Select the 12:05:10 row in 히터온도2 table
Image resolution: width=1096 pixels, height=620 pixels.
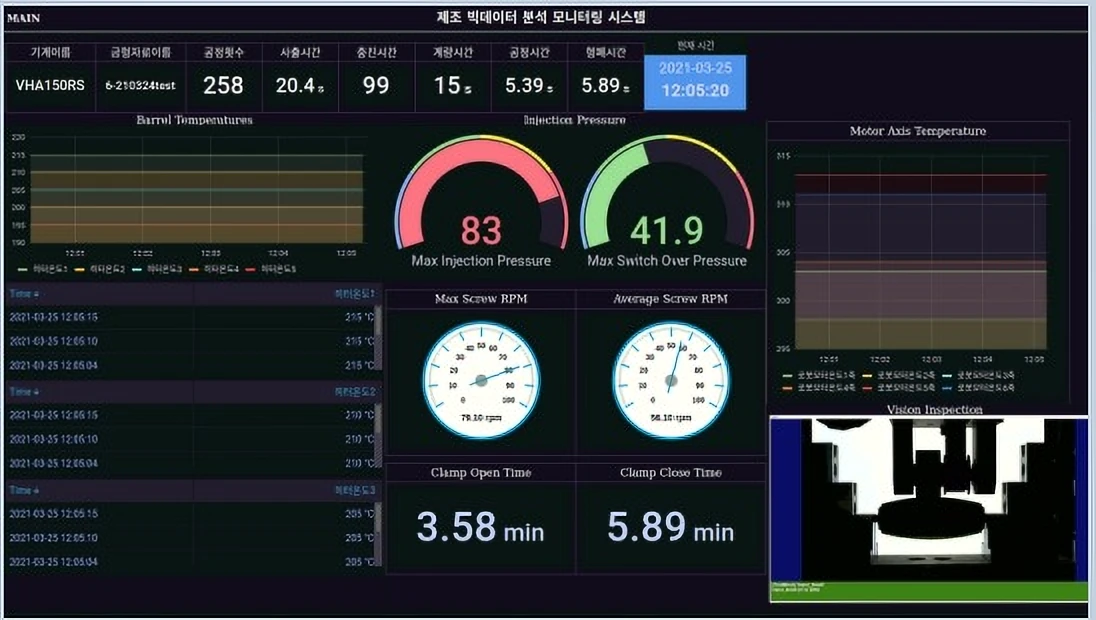click(191, 439)
